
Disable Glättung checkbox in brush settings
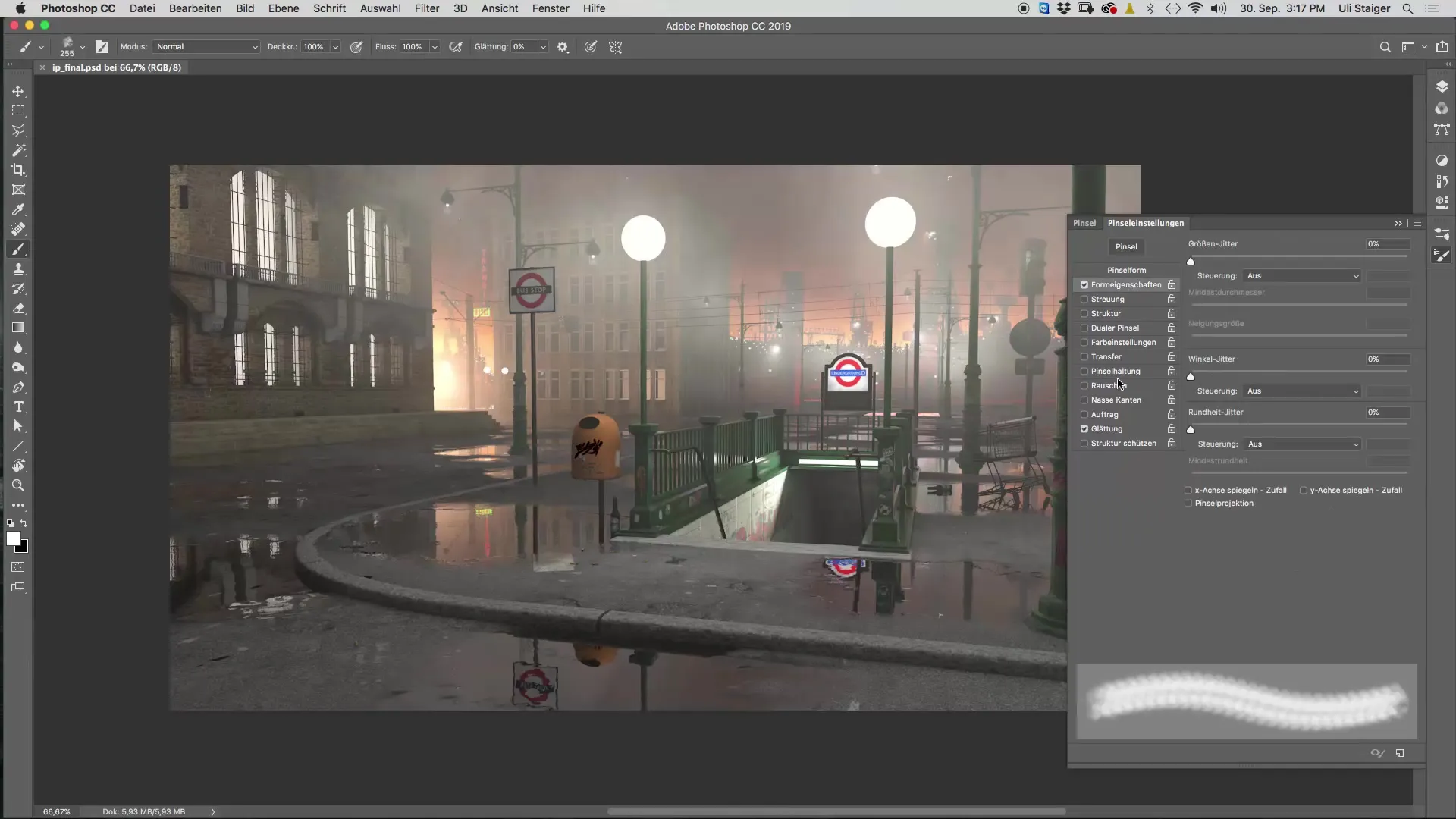pyautogui.click(x=1084, y=429)
